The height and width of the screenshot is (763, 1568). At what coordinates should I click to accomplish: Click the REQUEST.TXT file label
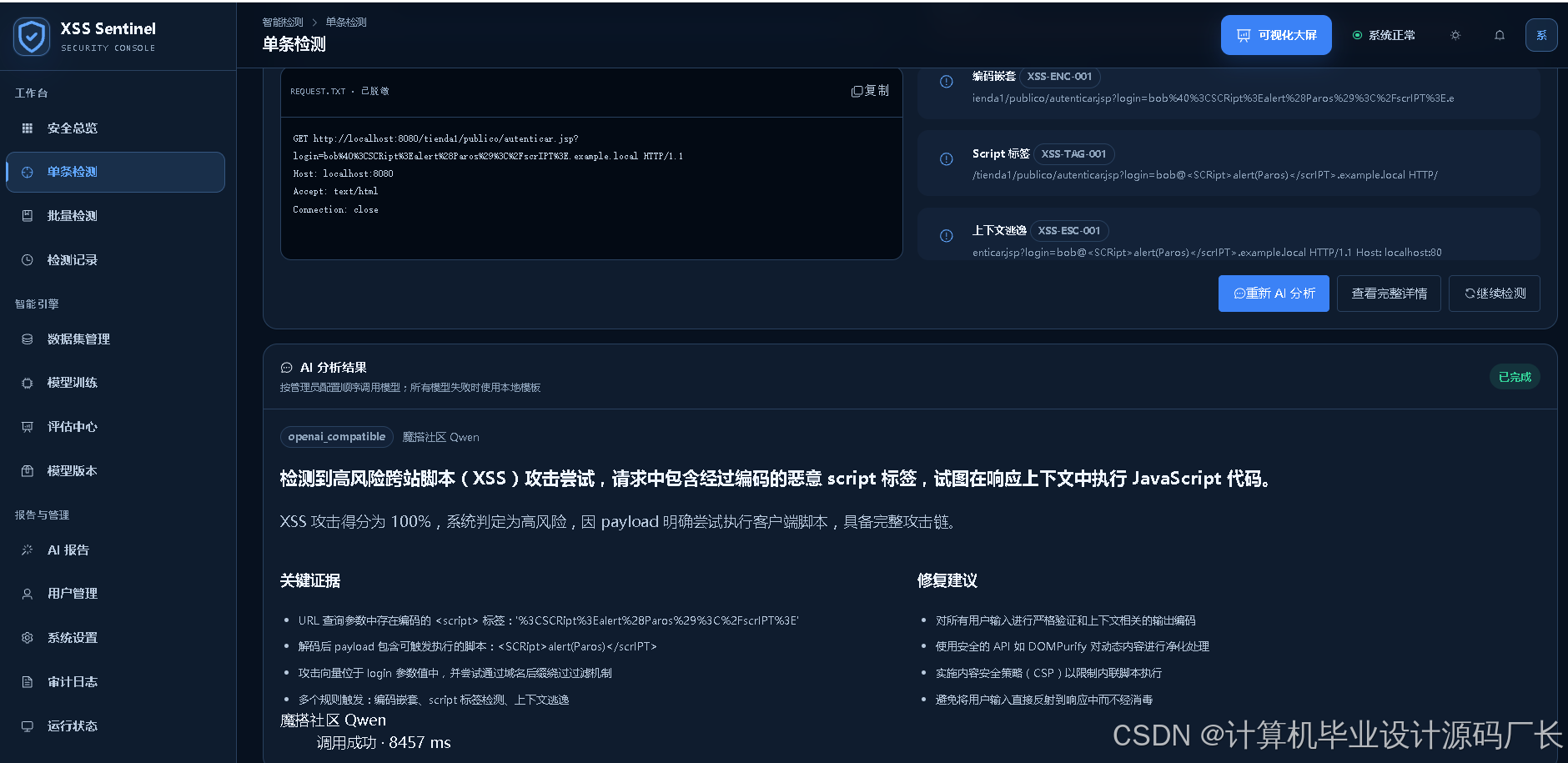point(318,92)
